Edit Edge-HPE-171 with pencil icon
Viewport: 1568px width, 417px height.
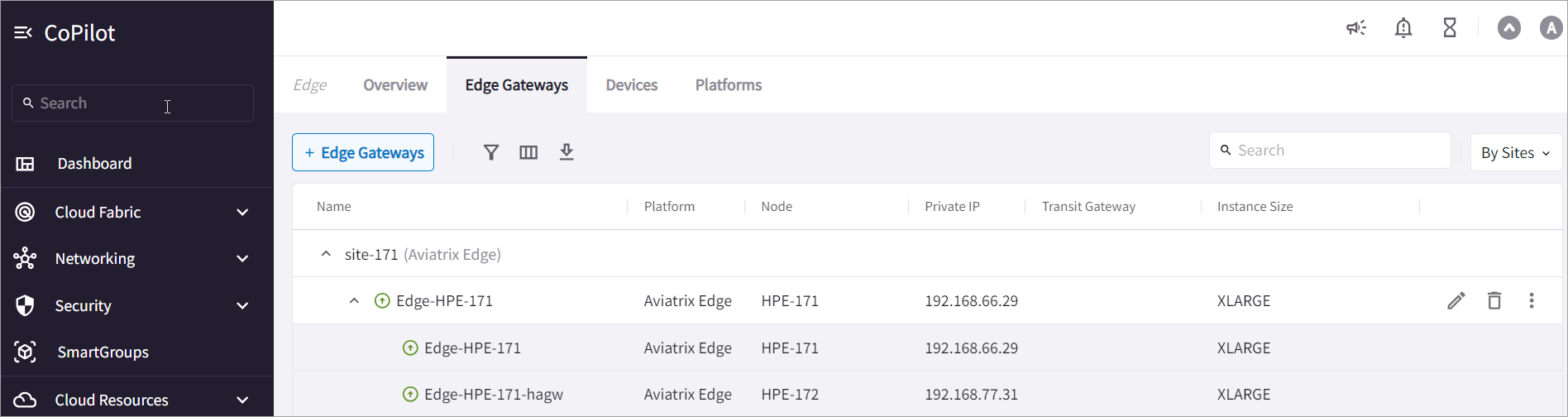tap(1456, 300)
